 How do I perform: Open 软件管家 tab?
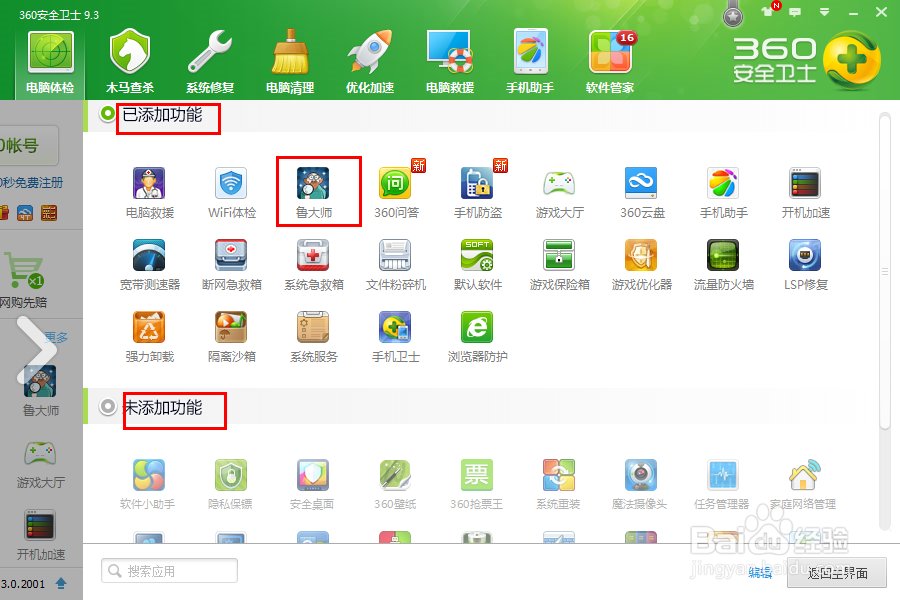[610, 62]
